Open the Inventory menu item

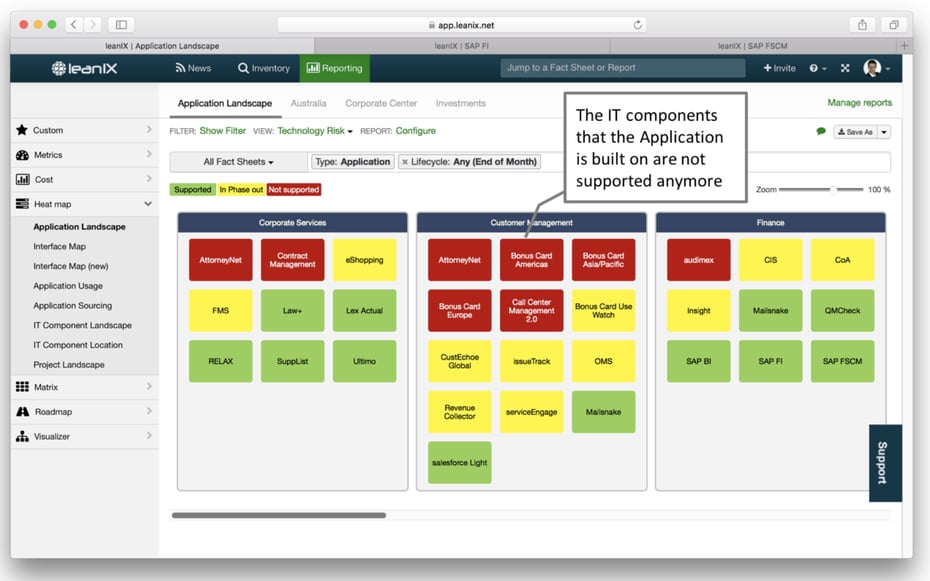(x=264, y=68)
